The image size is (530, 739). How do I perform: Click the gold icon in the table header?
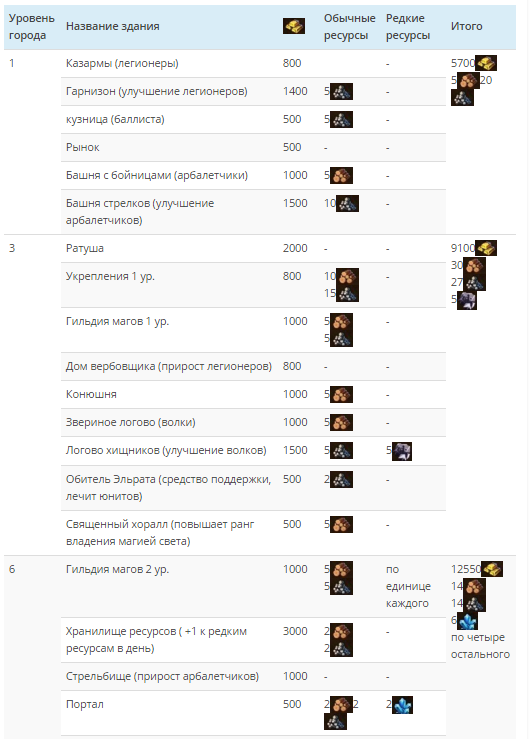click(x=294, y=26)
